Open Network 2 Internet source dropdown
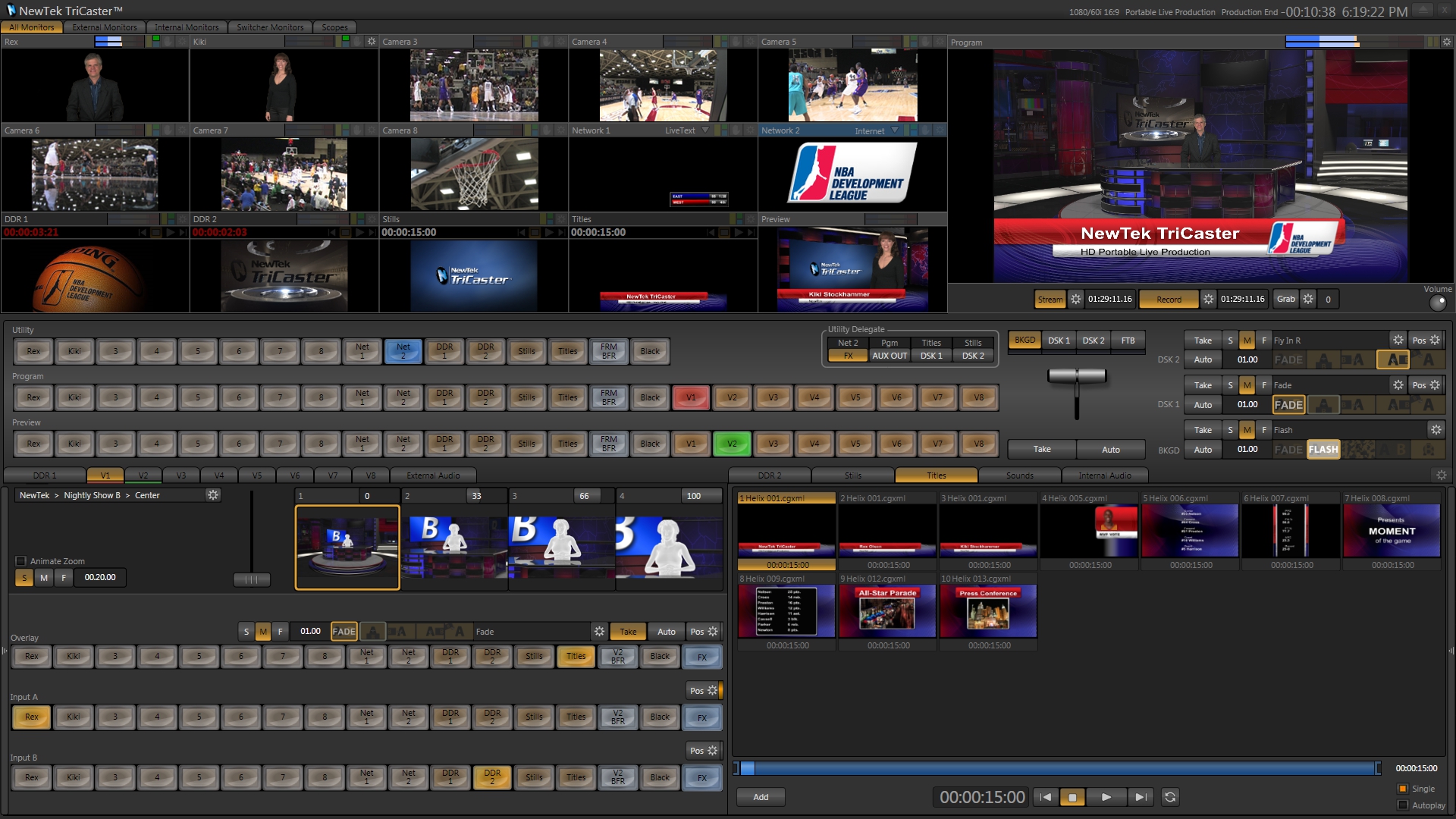This screenshot has width=1456, height=819. click(x=895, y=130)
